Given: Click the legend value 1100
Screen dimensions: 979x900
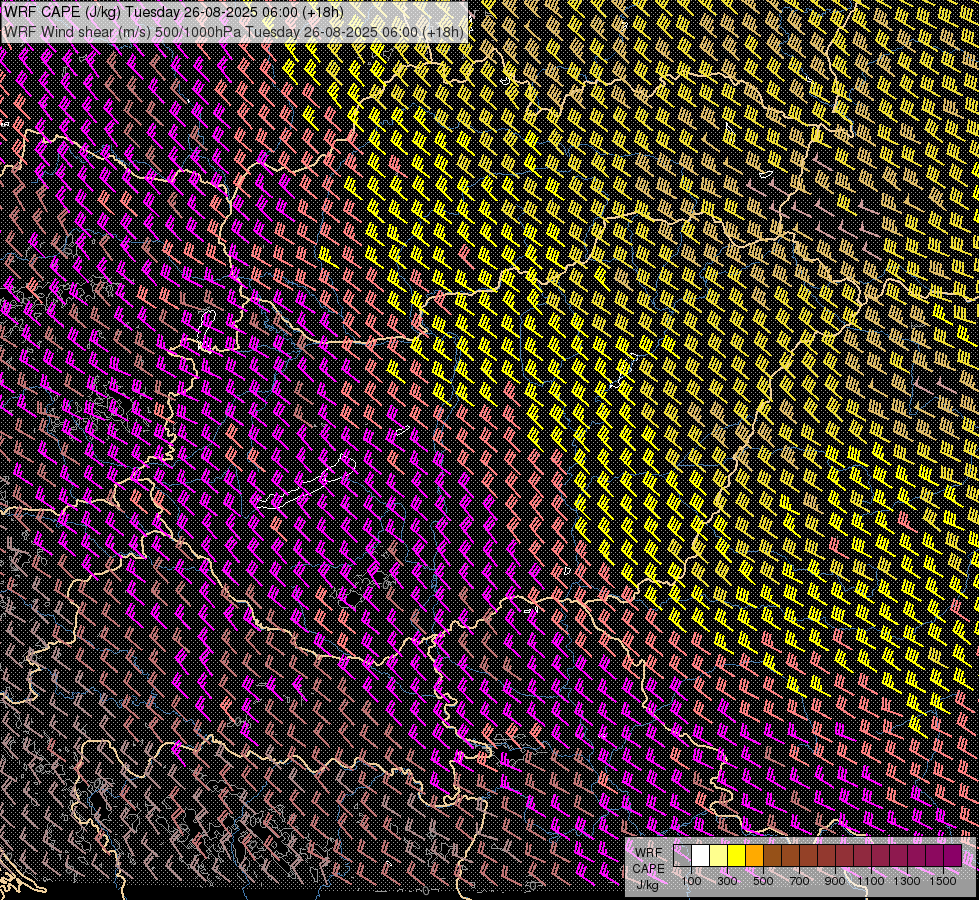Looking at the screenshot, I should [871, 881].
